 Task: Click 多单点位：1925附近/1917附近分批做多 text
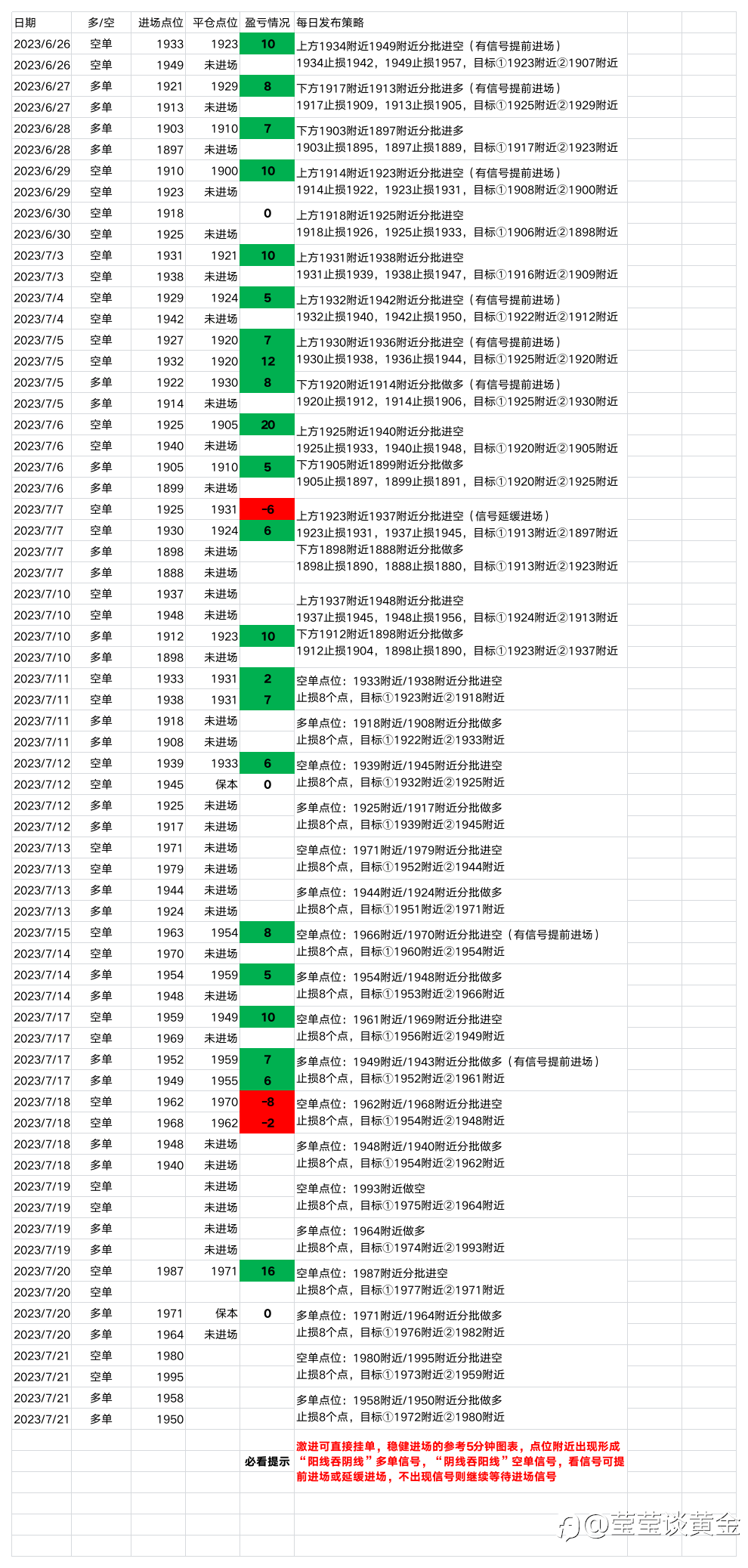(399, 808)
